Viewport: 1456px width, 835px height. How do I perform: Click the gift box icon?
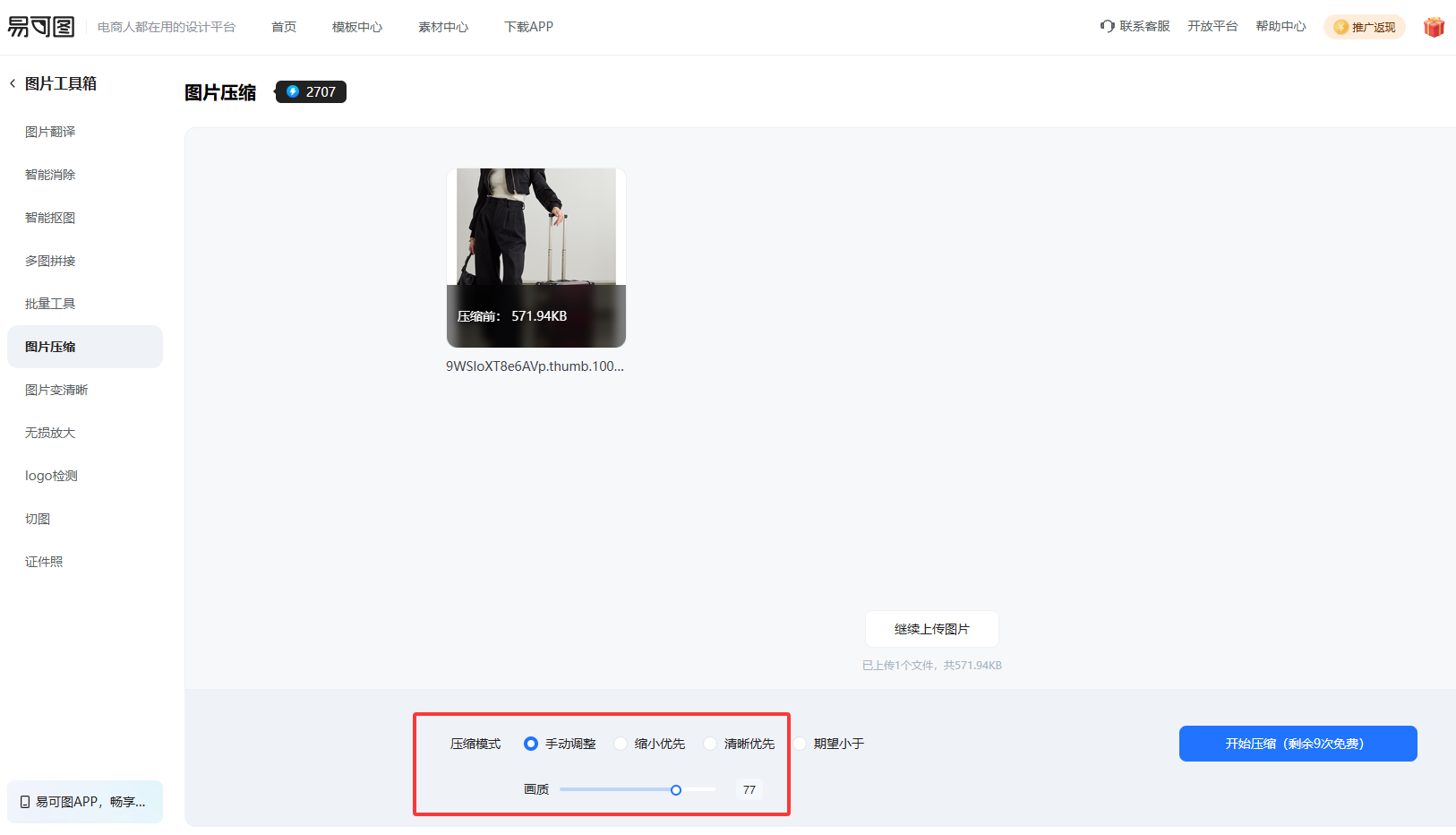click(x=1434, y=27)
